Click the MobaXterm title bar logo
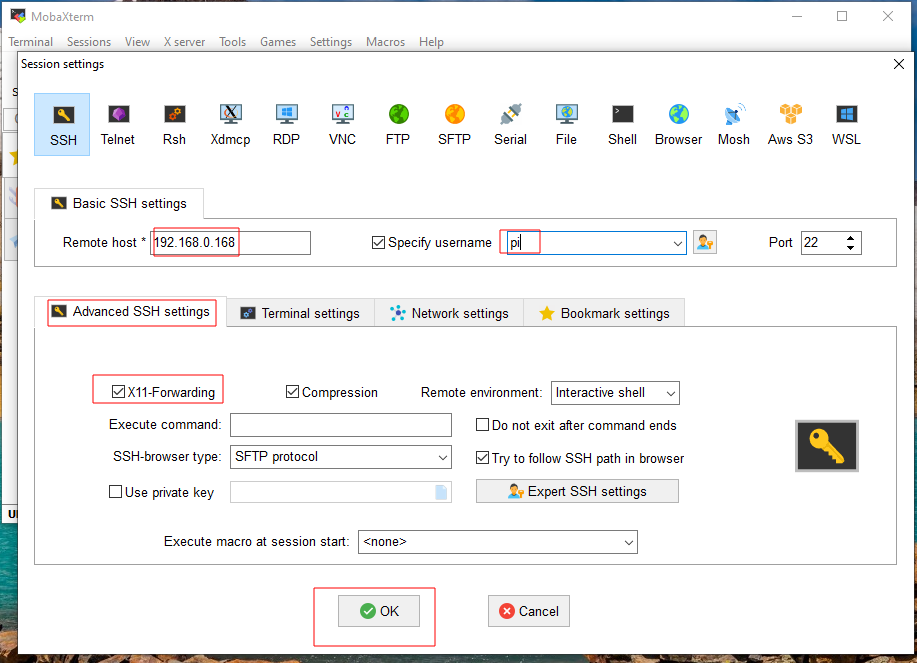917x663 pixels. coord(18,16)
